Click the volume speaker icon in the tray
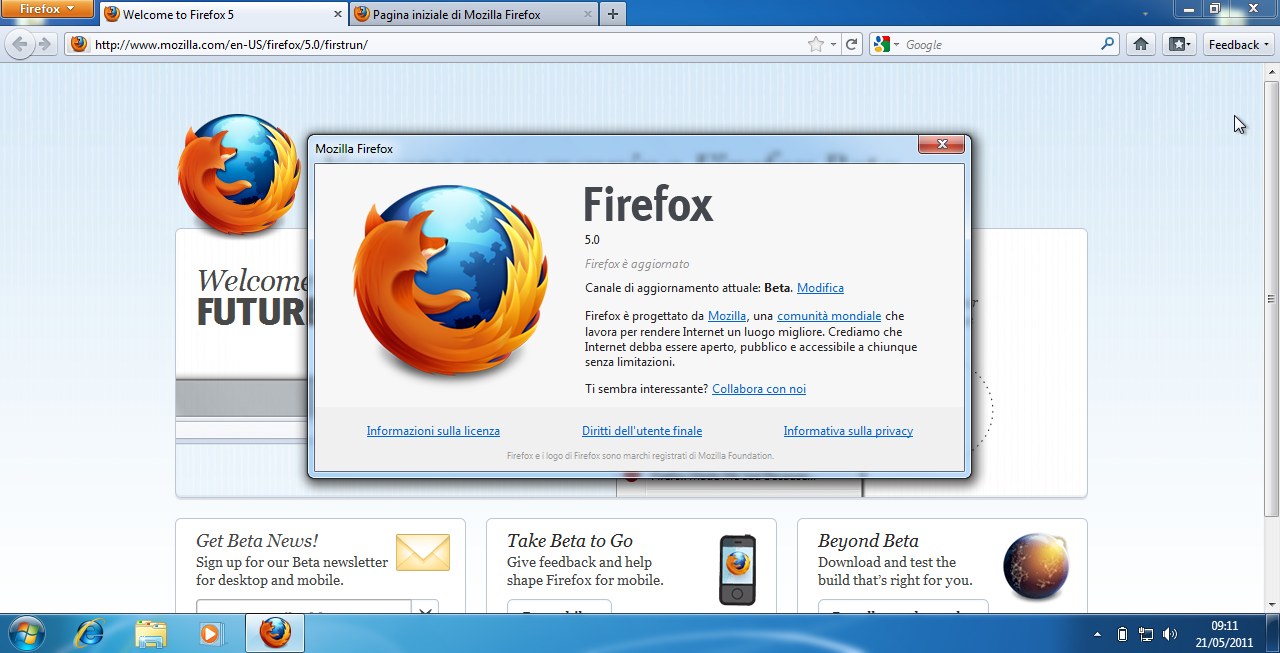1280x653 pixels. click(1170, 634)
